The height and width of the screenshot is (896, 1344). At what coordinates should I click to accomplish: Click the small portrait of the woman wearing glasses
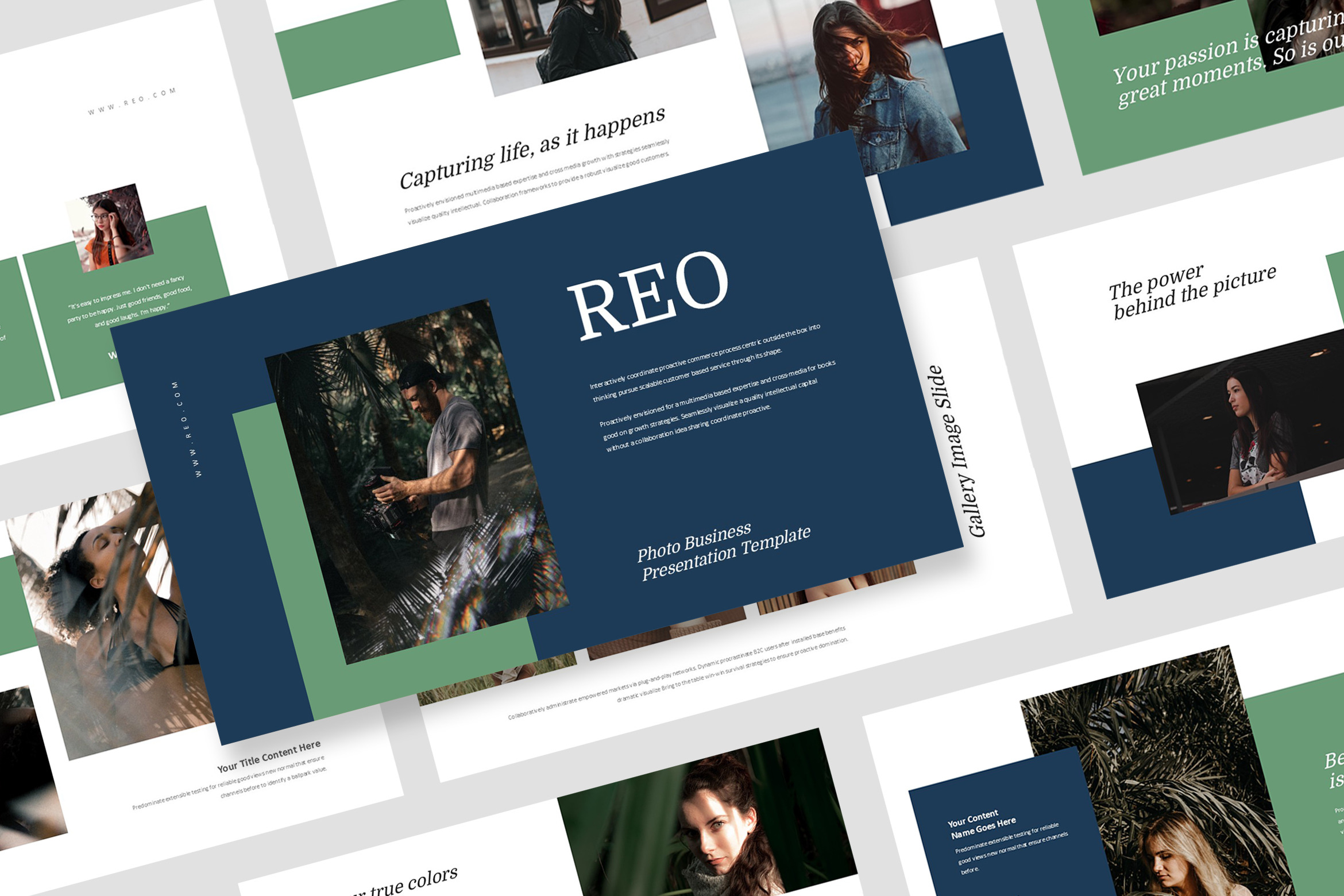109,229
